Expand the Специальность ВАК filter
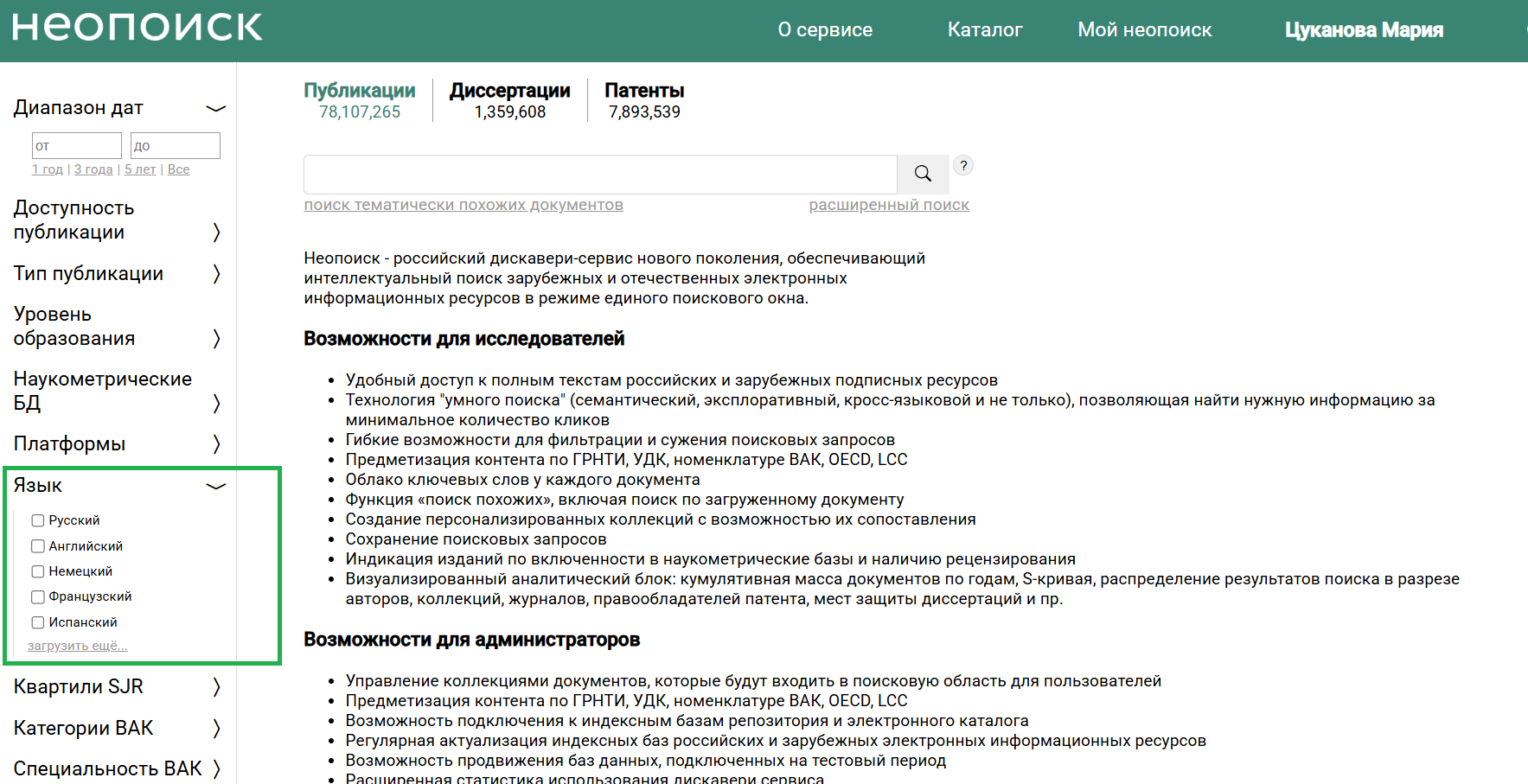1528x784 pixels. (216, 768)
